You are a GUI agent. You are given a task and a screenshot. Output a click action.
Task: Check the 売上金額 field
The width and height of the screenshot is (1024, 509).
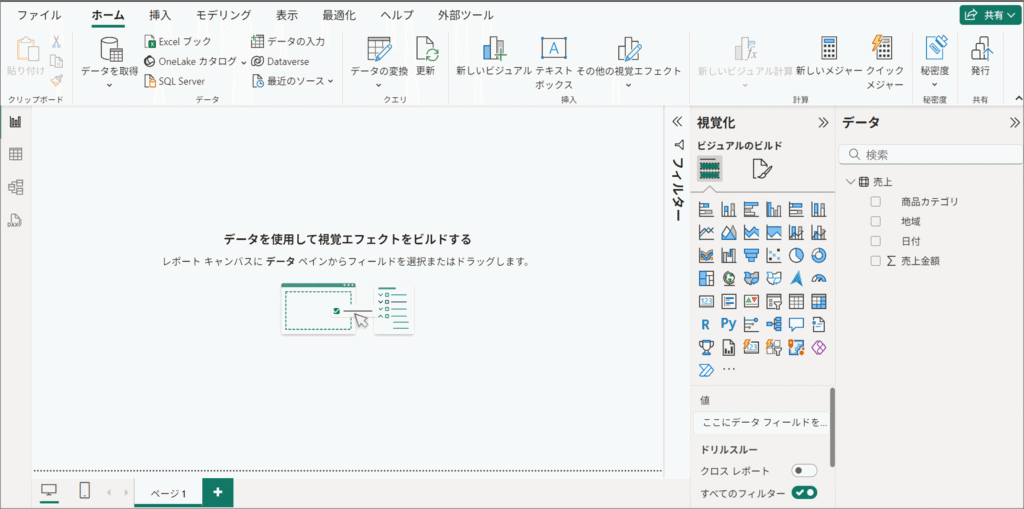(876, 261)
